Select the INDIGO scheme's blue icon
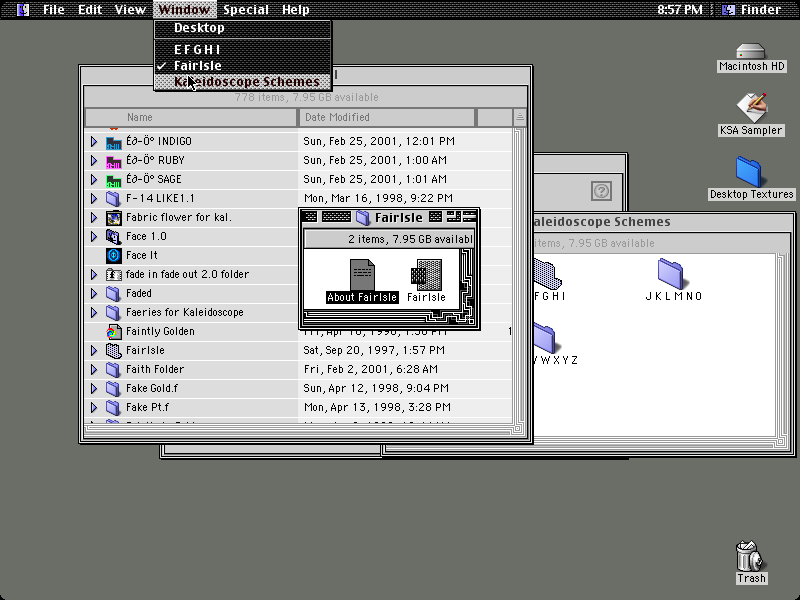 click(113, 141)
